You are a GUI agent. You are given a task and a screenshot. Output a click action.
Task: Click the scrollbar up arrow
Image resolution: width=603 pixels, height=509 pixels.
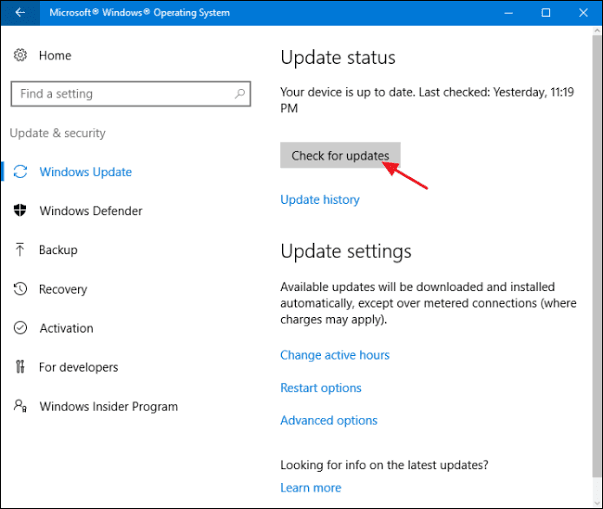[597, 31]
